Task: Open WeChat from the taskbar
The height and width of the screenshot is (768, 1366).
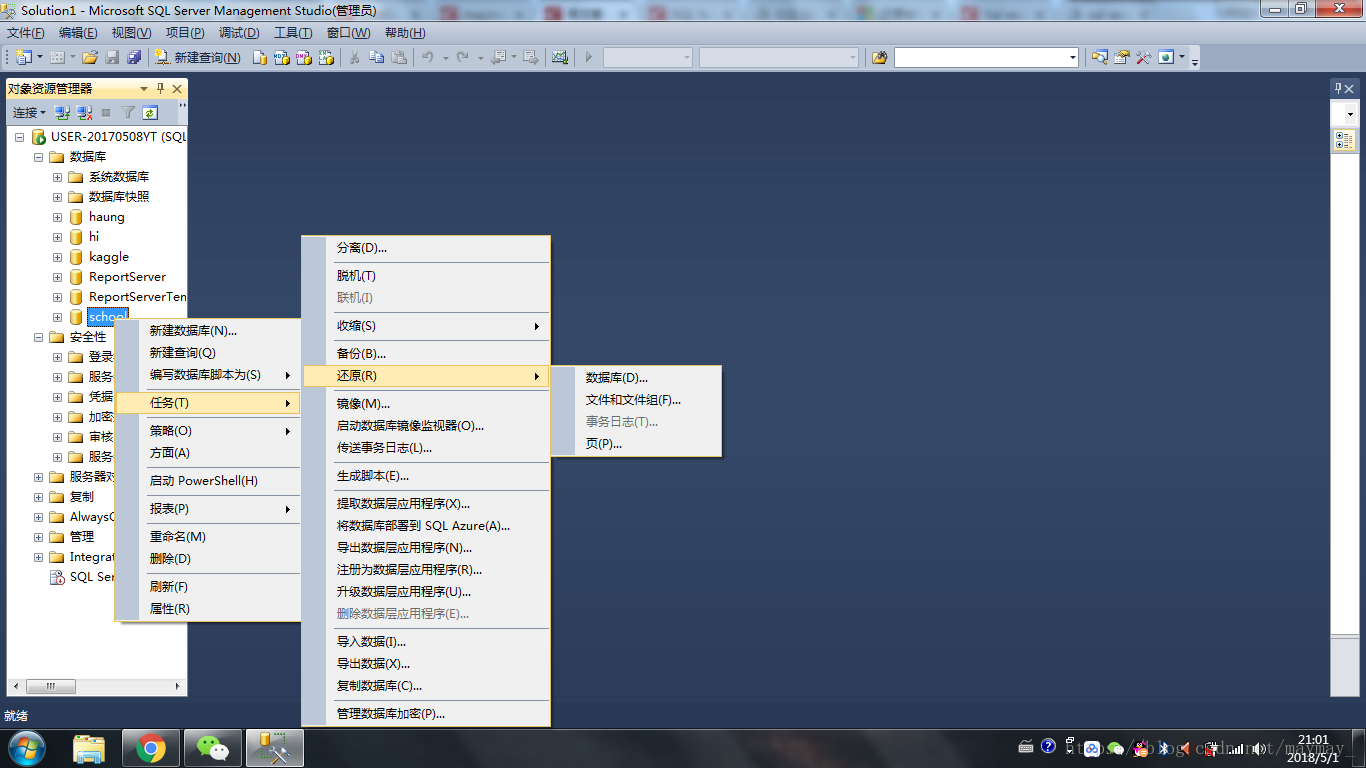Action: click(212, 748)
